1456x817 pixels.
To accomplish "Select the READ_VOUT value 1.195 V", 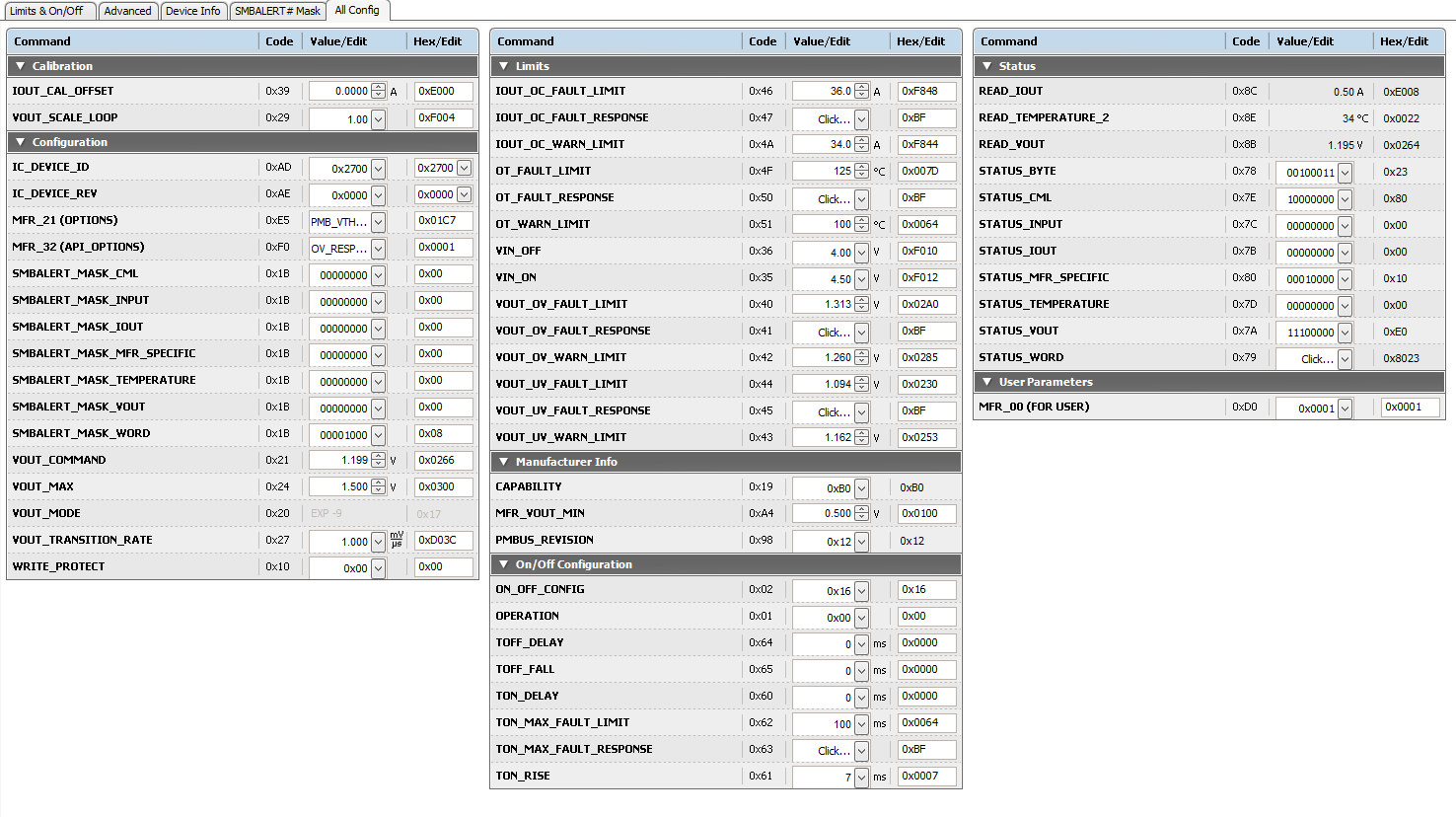I will coord(1345,145).
